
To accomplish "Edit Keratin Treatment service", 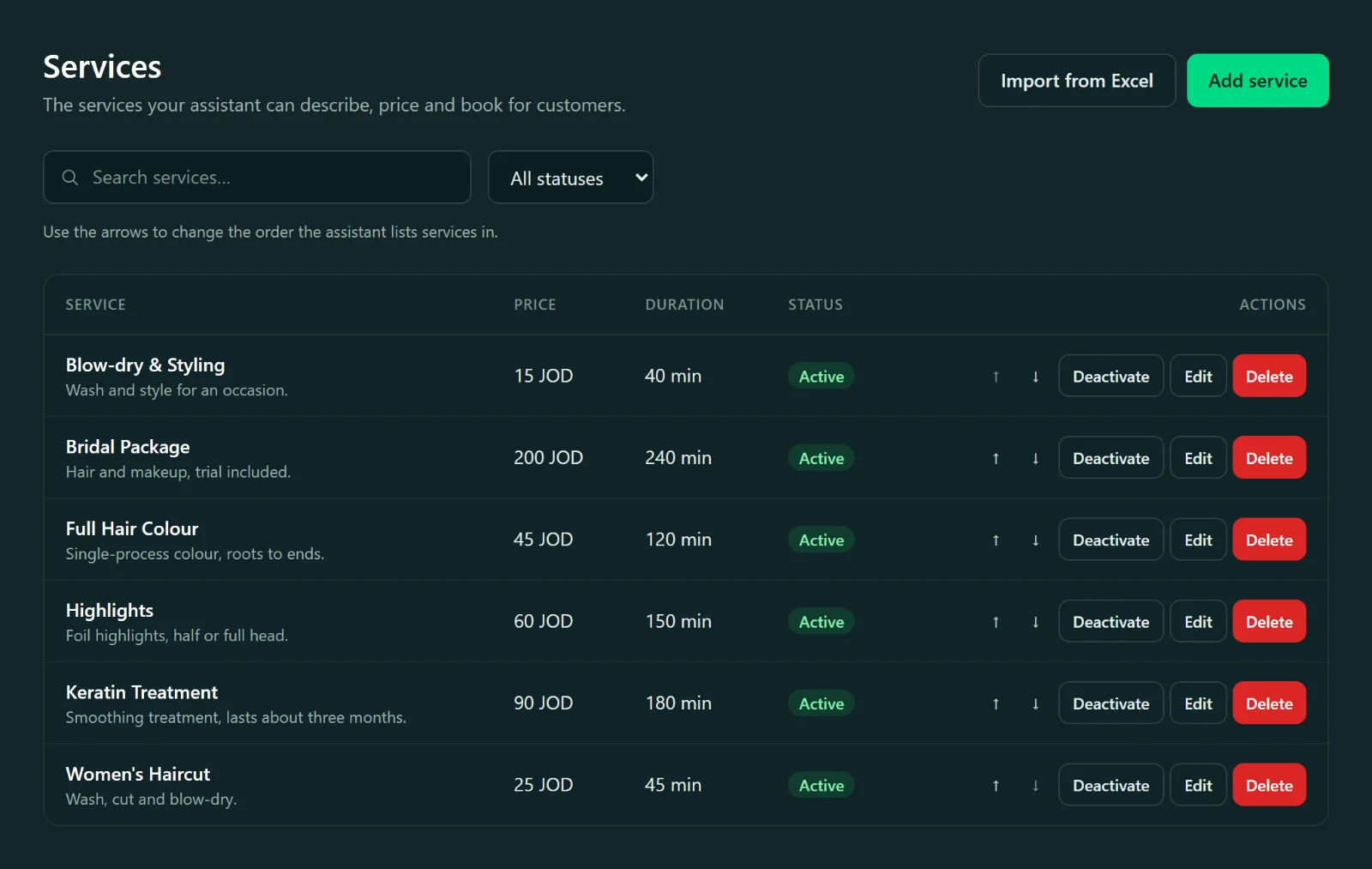I will [1198, 703].
